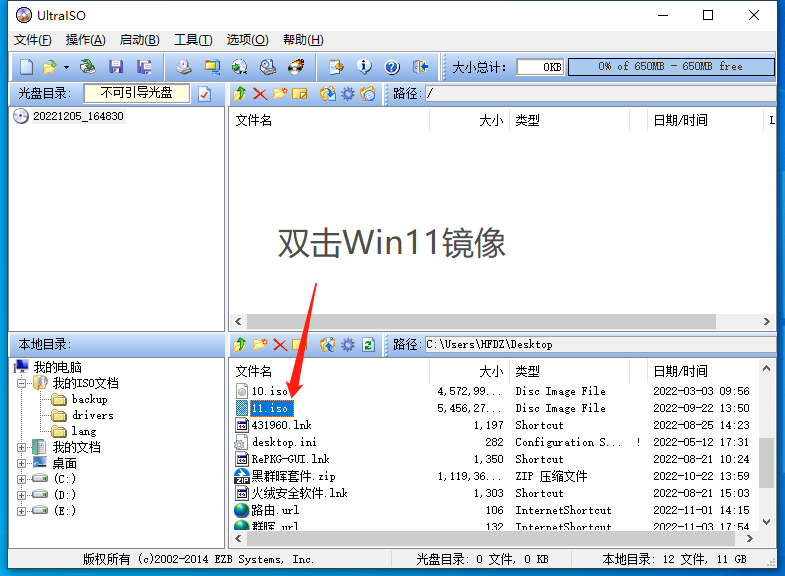785x576 pixels.
Task: Click the 大小总计 0KB field
Action: (x=540, y=67)
